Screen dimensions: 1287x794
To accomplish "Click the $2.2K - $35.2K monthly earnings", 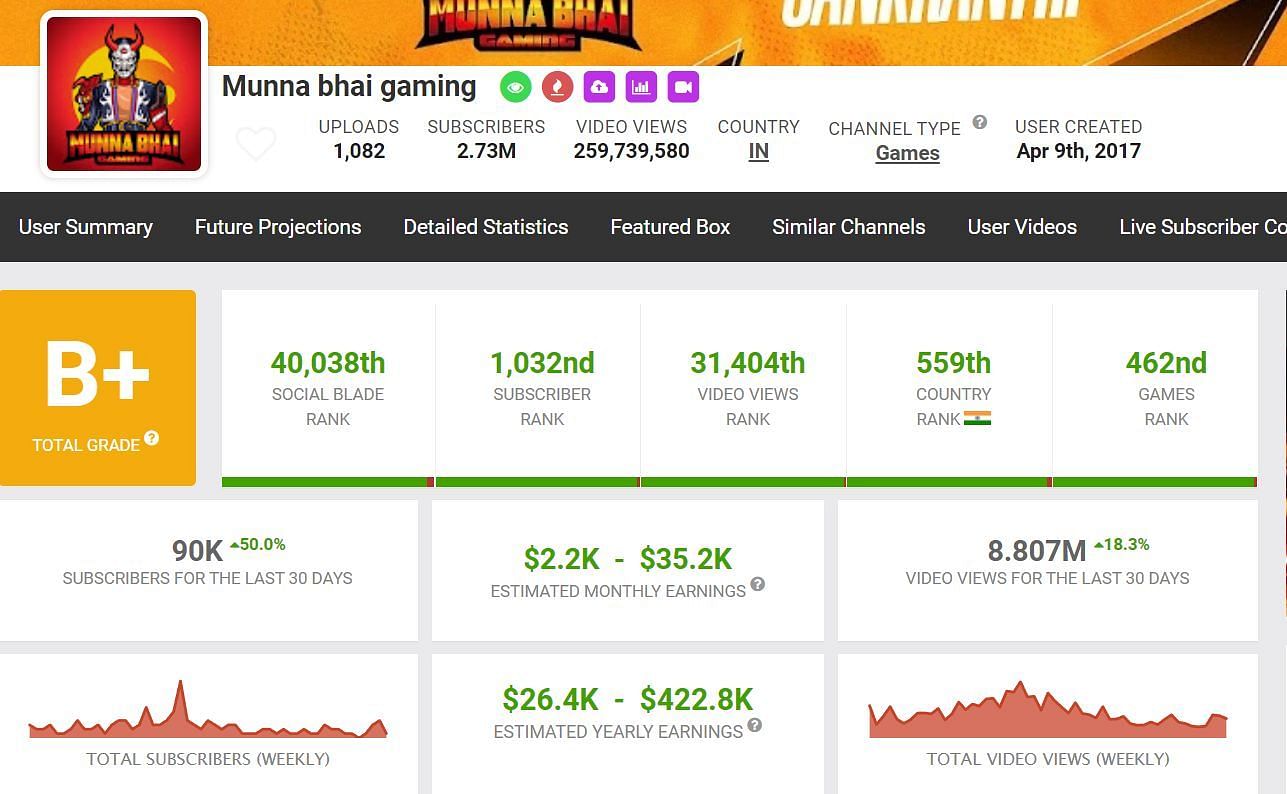I will tap(628, 558).
